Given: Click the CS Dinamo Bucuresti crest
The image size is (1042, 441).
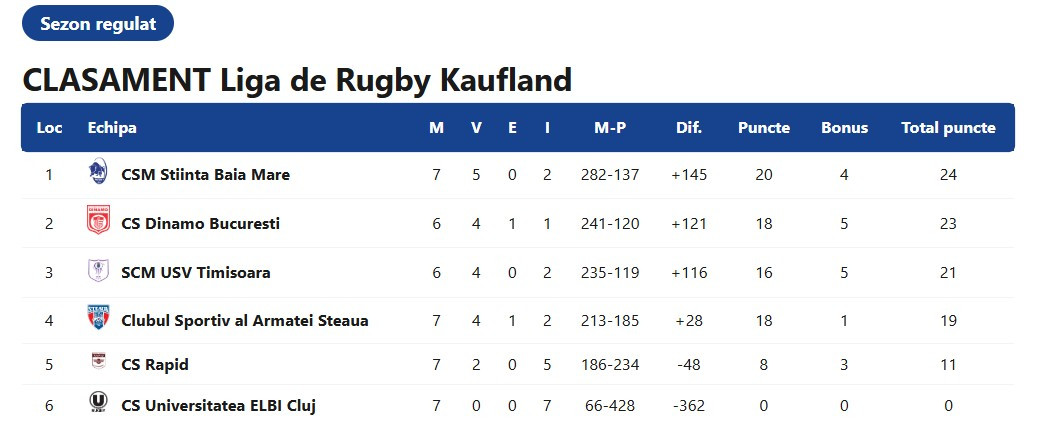Looking at the screenshot, I should (x=98, y=222).
